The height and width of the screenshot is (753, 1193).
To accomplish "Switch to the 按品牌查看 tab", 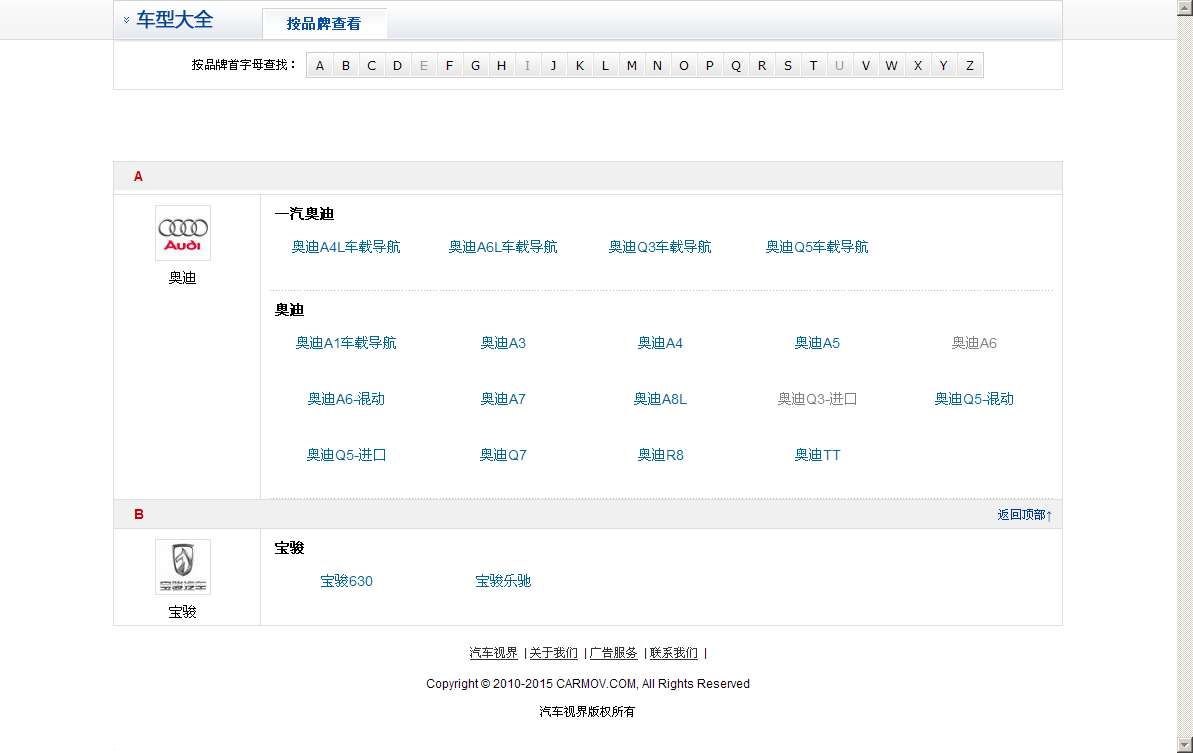I will (x=323, y=24).
